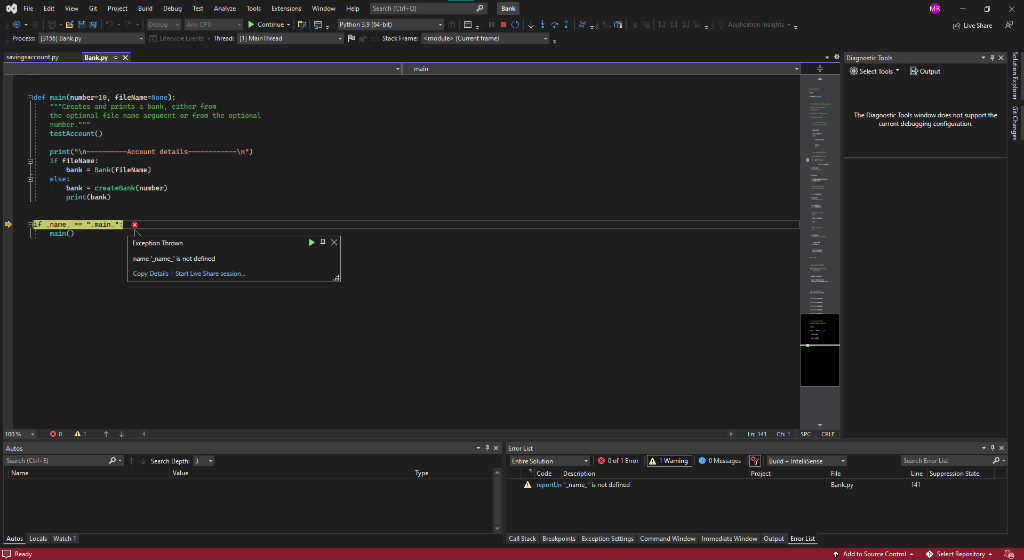Open the Build + IntelliSense dropdown
Viewport: 1024px width, 560px height.
coord(807,461)
